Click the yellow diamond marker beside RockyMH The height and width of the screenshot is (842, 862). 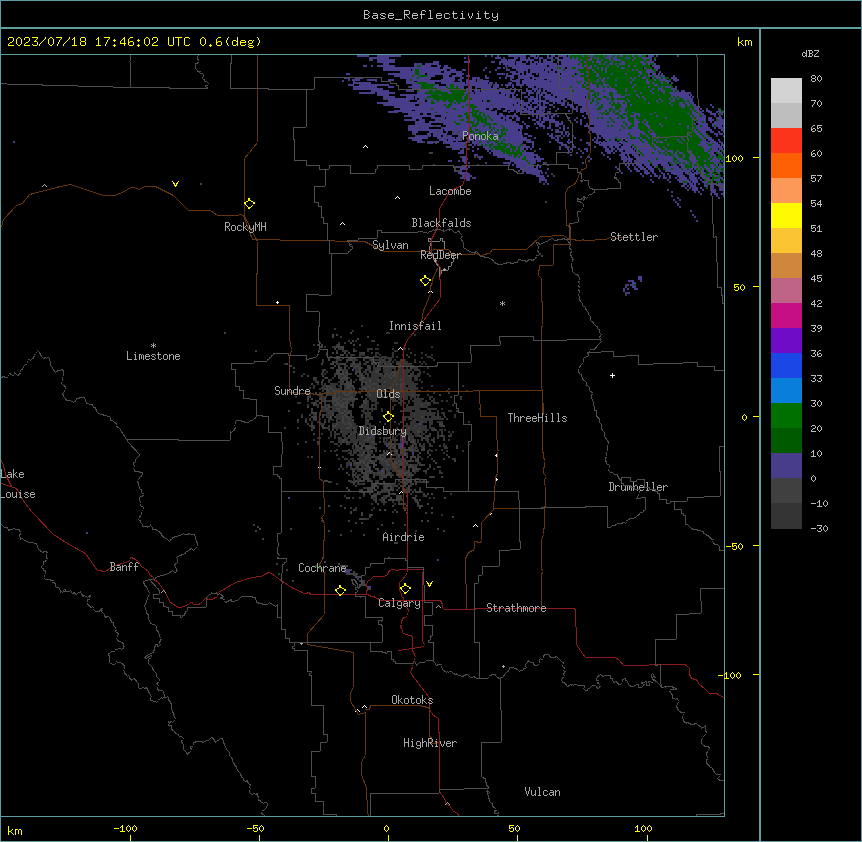coord(249,204)
